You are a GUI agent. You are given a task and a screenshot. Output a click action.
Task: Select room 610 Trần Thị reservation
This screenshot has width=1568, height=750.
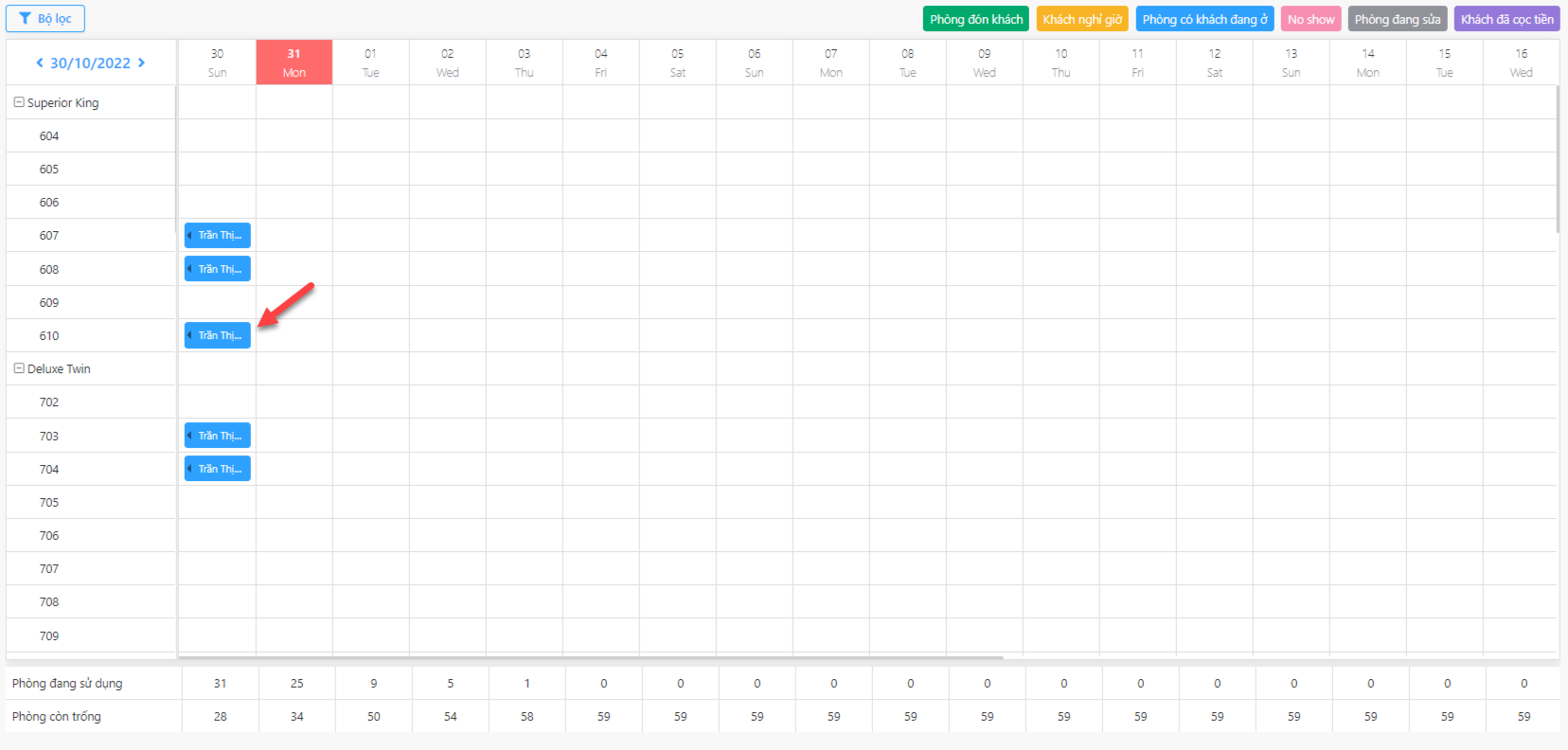218,335
